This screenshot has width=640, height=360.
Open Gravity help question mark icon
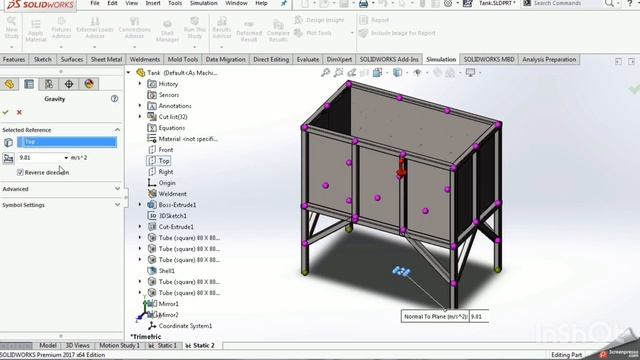(114, 98)
